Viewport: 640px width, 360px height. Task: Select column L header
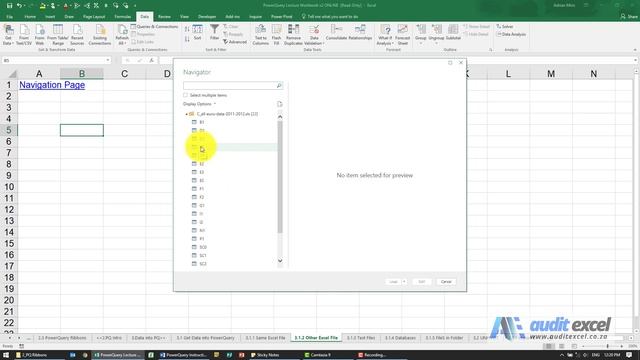click(508, 74)
